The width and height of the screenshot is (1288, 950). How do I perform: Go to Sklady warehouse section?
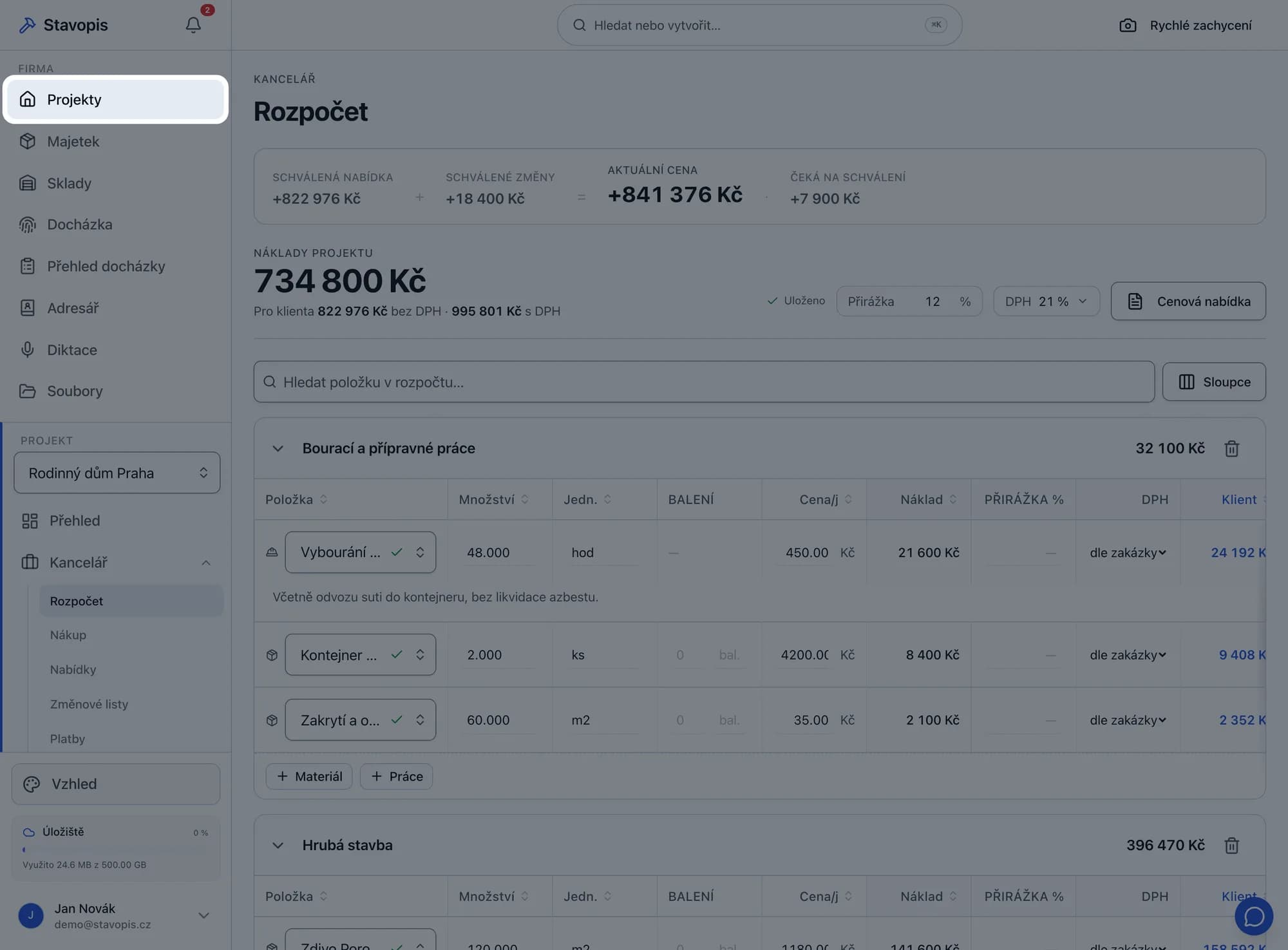pyautogui.click(x=116, y=183)
